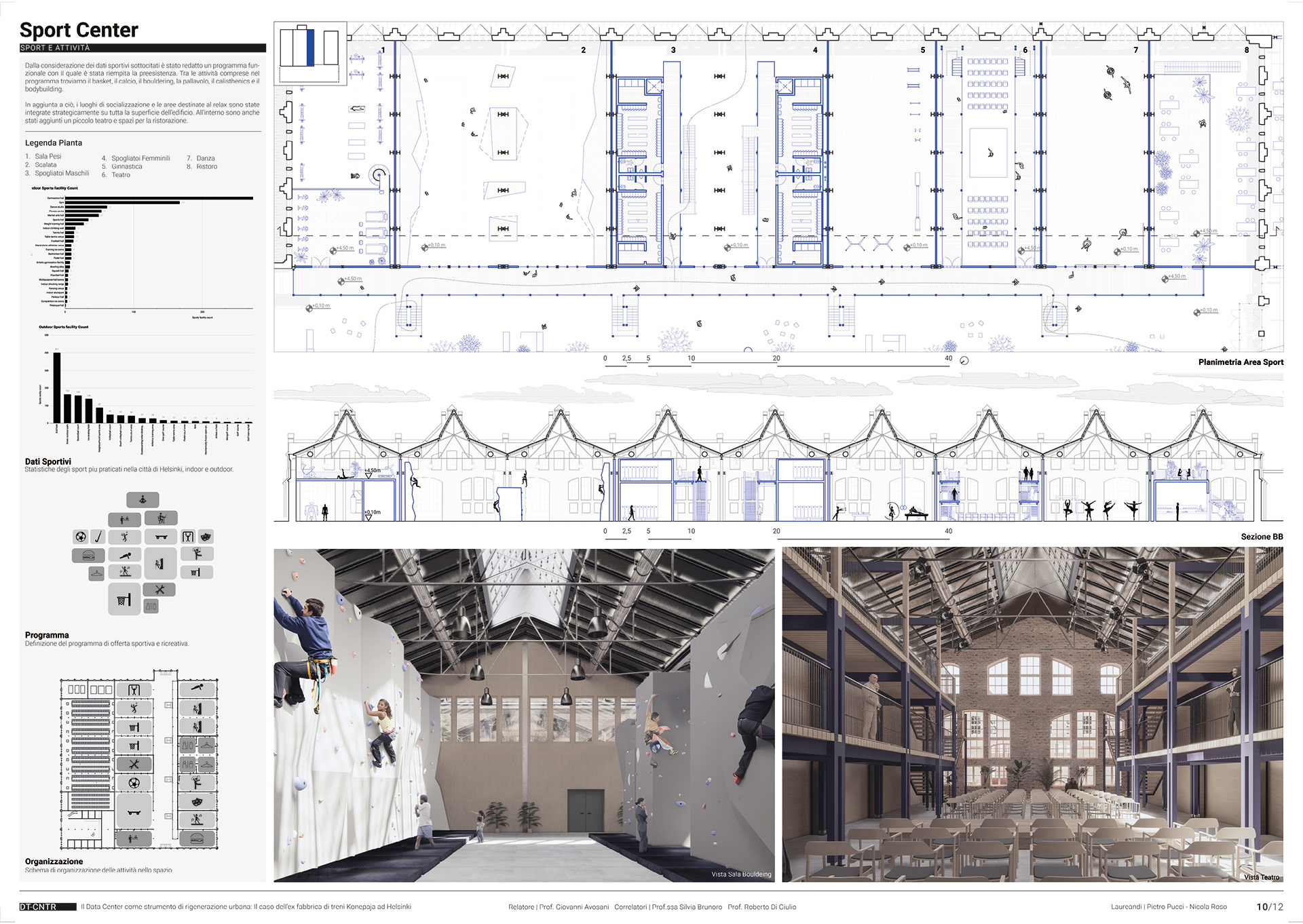The image size is (1303, 924).
Task: Click the burger icon in Programma diagram
Action: [88, 555]
